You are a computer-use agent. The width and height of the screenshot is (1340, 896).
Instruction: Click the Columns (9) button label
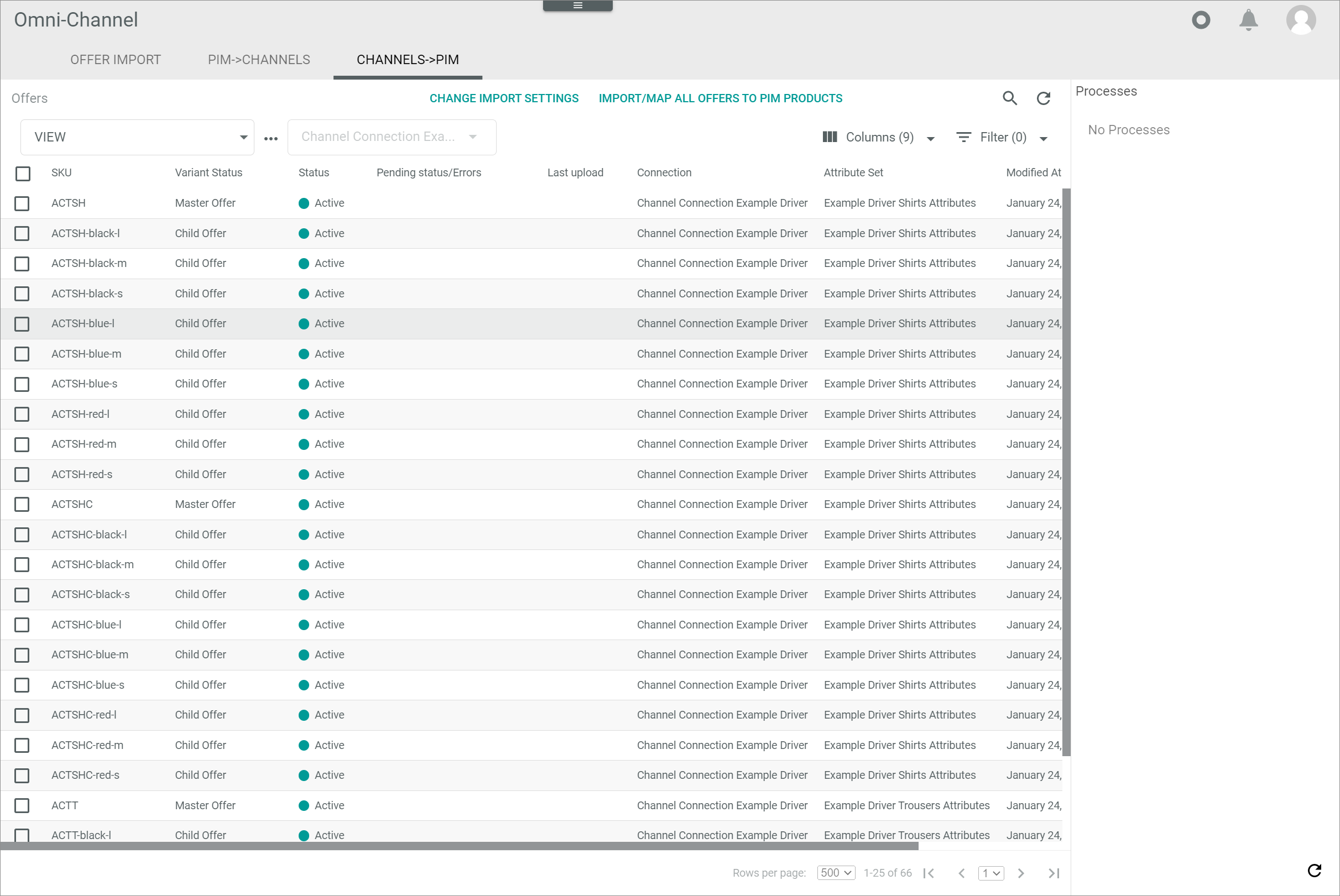pyautogui.click(x=879, y=137)
